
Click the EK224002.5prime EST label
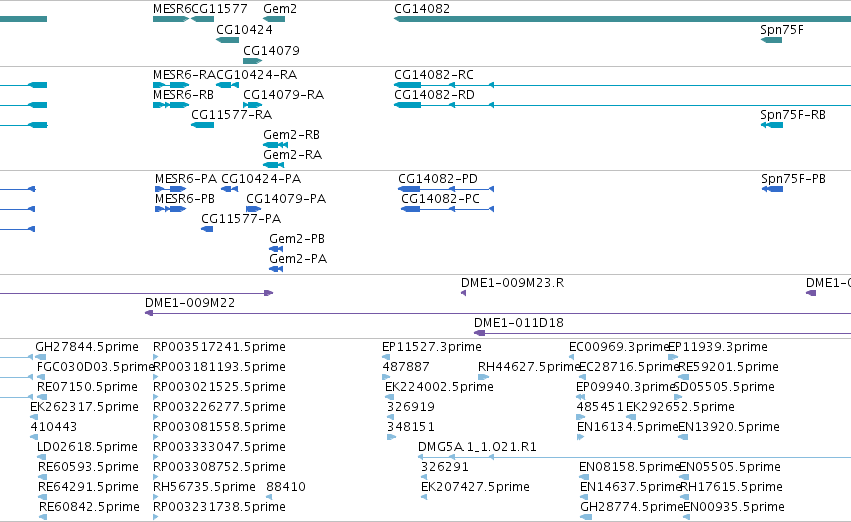pyautogui.click(x=439, y=387)
